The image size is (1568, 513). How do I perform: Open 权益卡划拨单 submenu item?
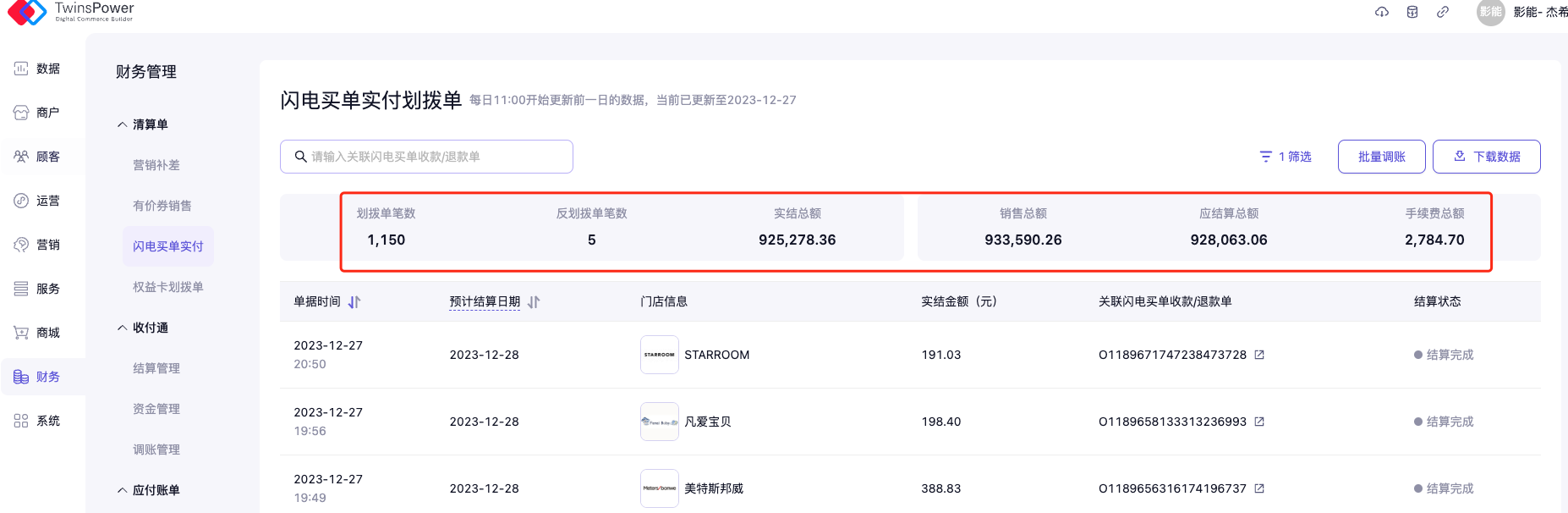pos(168,287)
